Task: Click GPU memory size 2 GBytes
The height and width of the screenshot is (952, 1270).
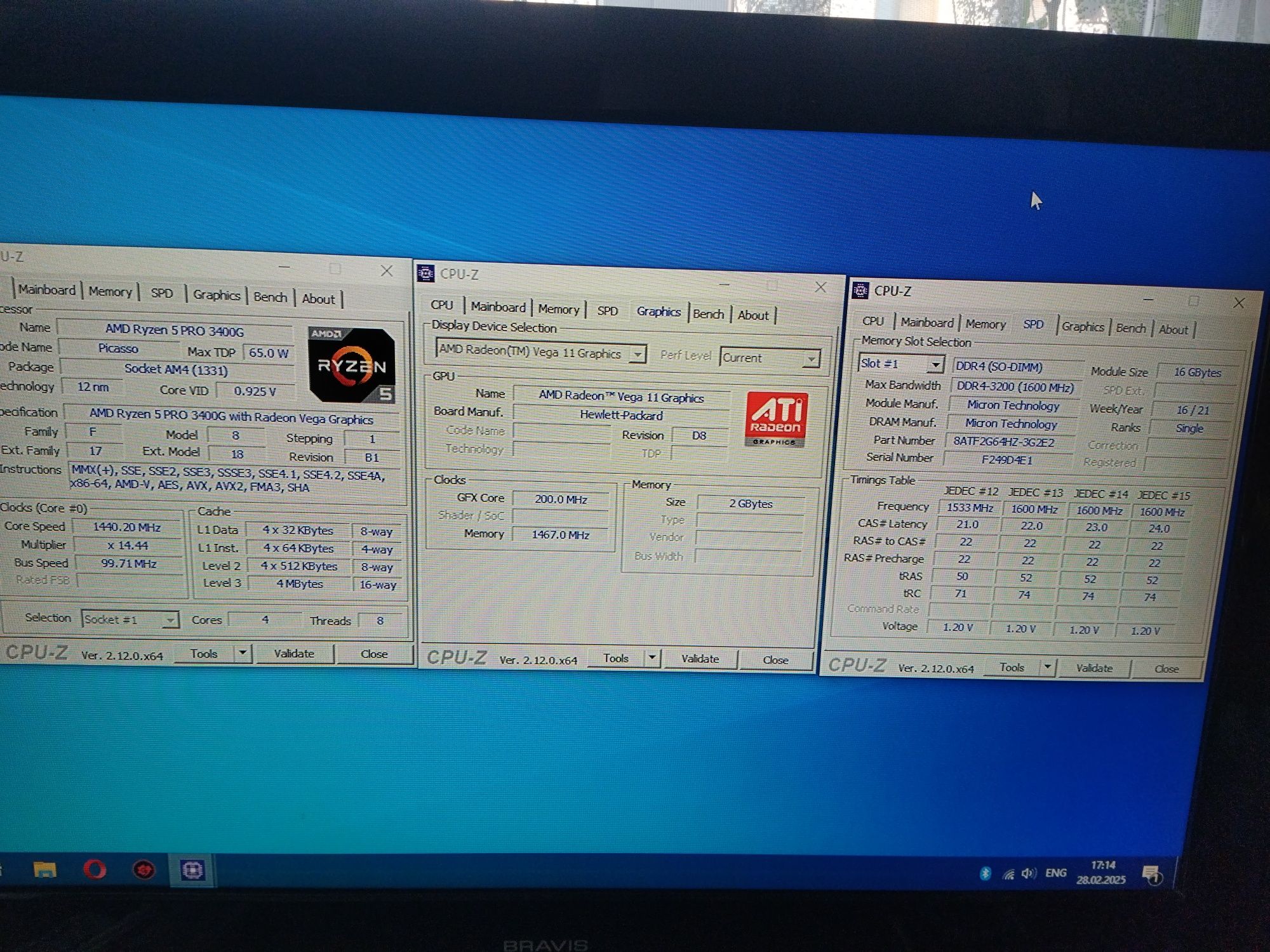Action: 751,503
